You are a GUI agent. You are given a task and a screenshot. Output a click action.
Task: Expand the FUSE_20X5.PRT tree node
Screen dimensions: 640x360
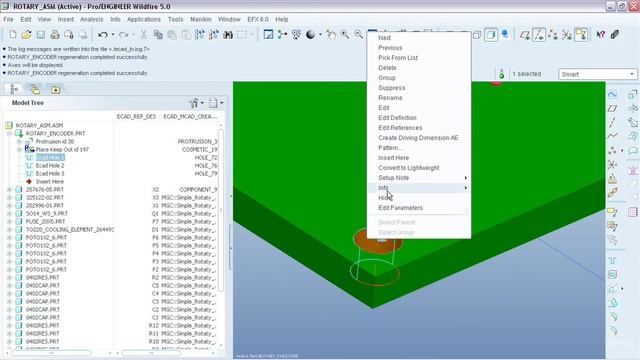(9, 222)
